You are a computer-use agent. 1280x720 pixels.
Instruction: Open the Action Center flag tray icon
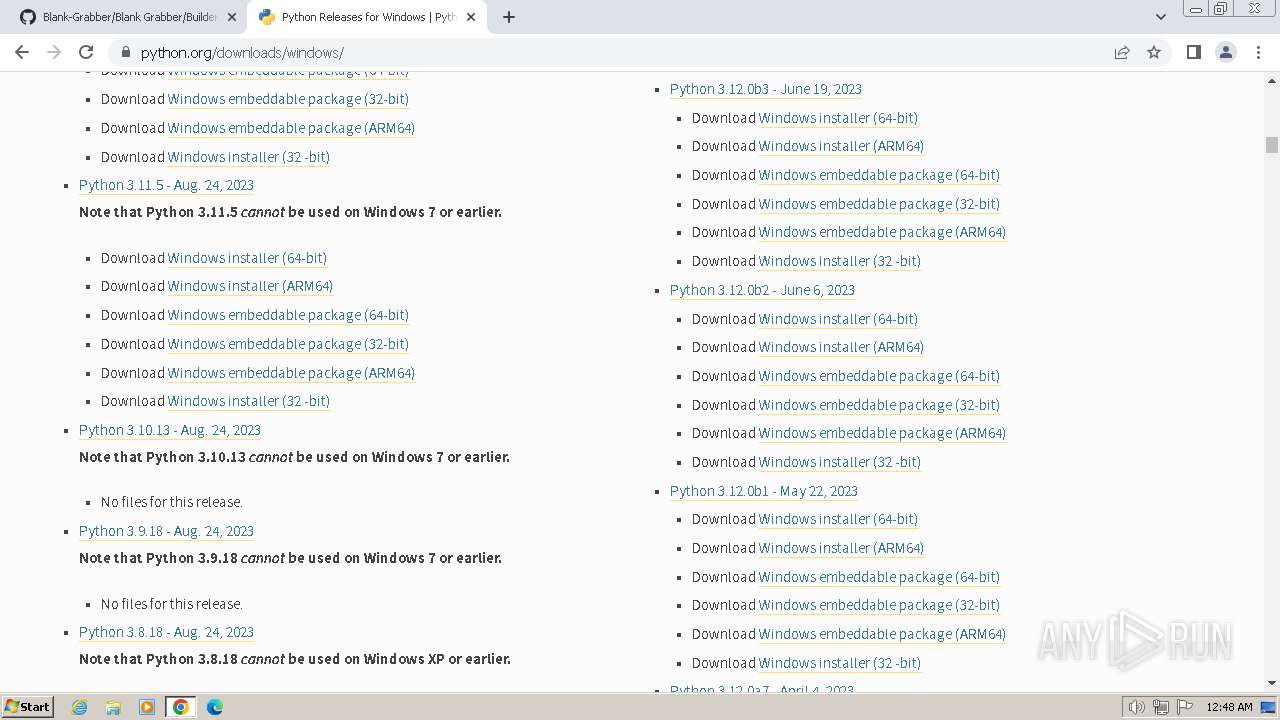1184,707
